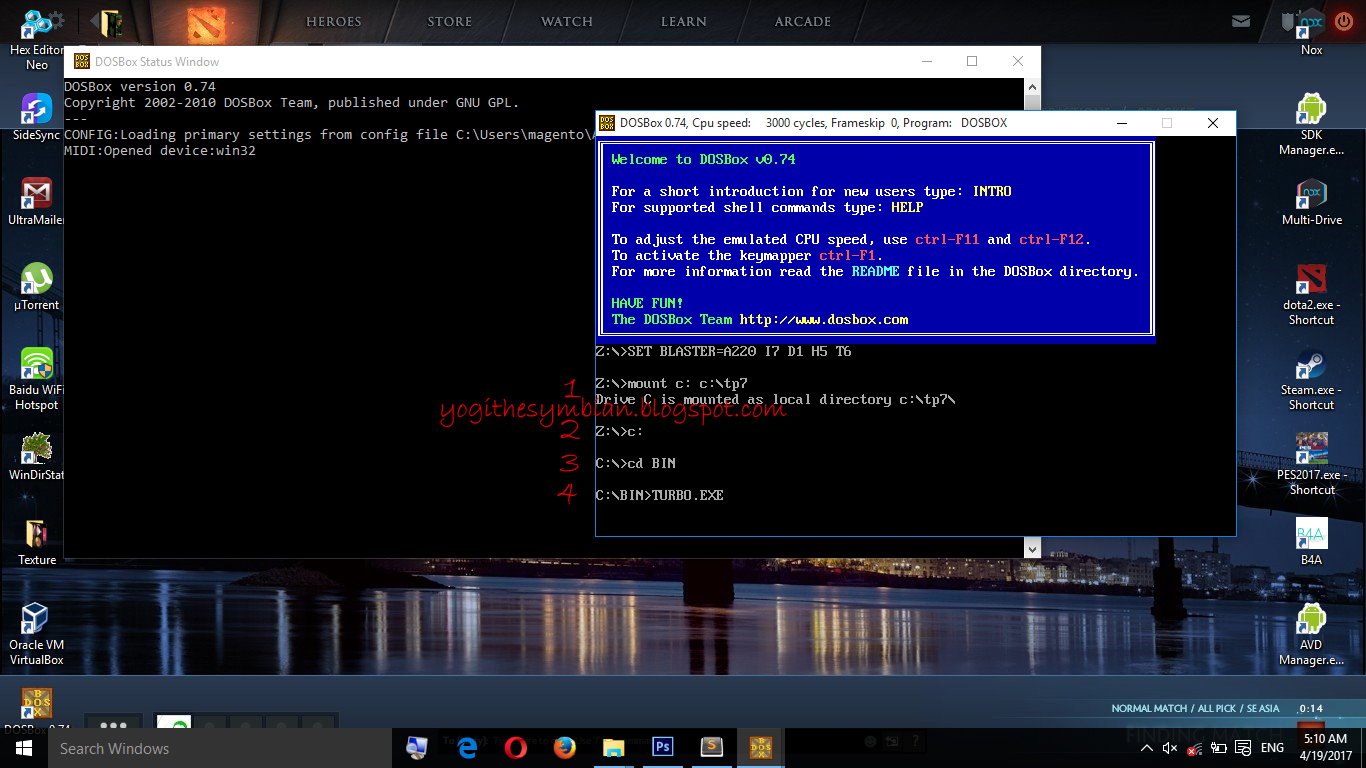Open the Texture folder icon on desktop
The image size is (1366, 768).
tap(36, 541)
